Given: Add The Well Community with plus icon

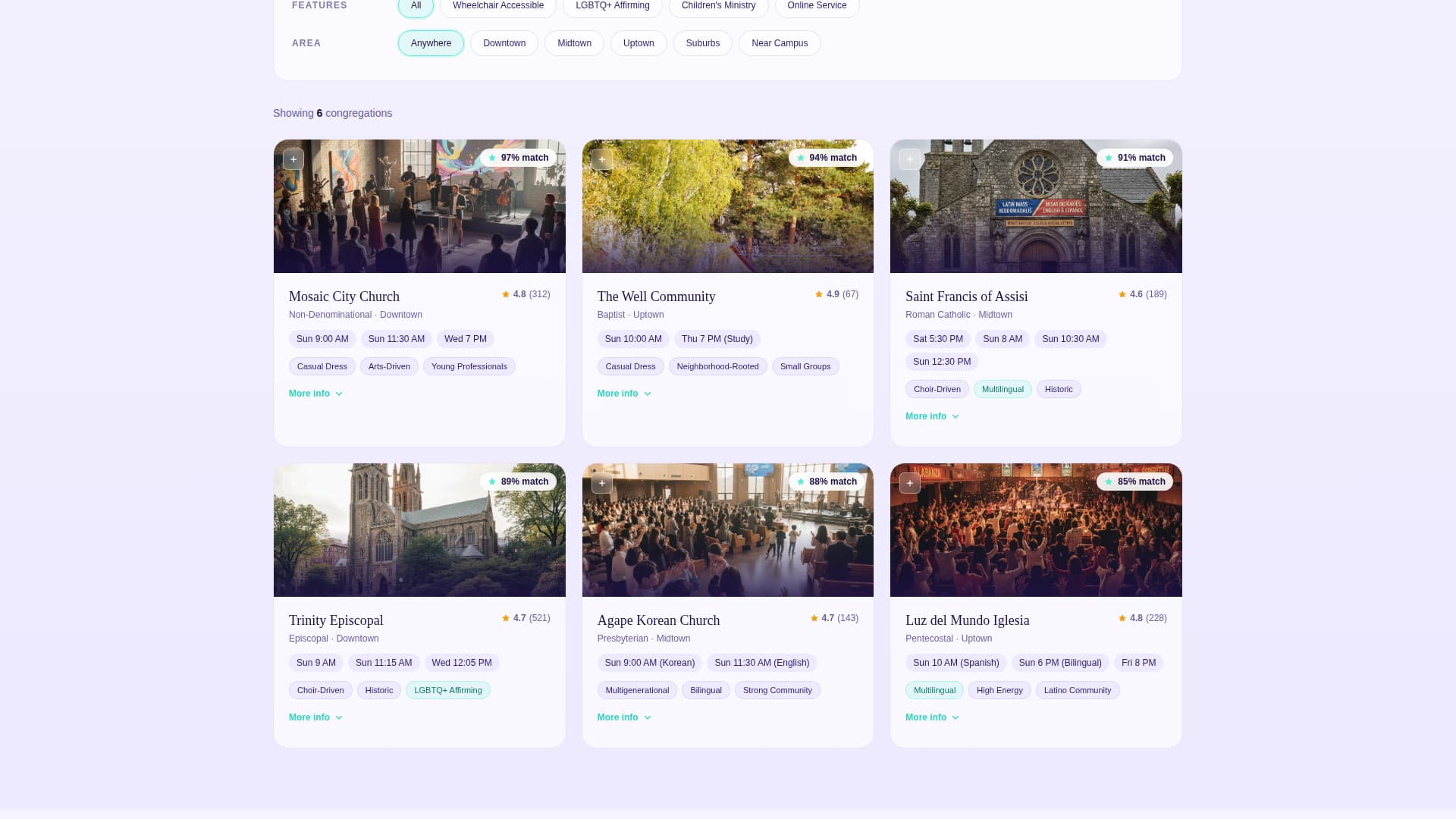Looking at the screenshot, I should (x=602, y=159).
